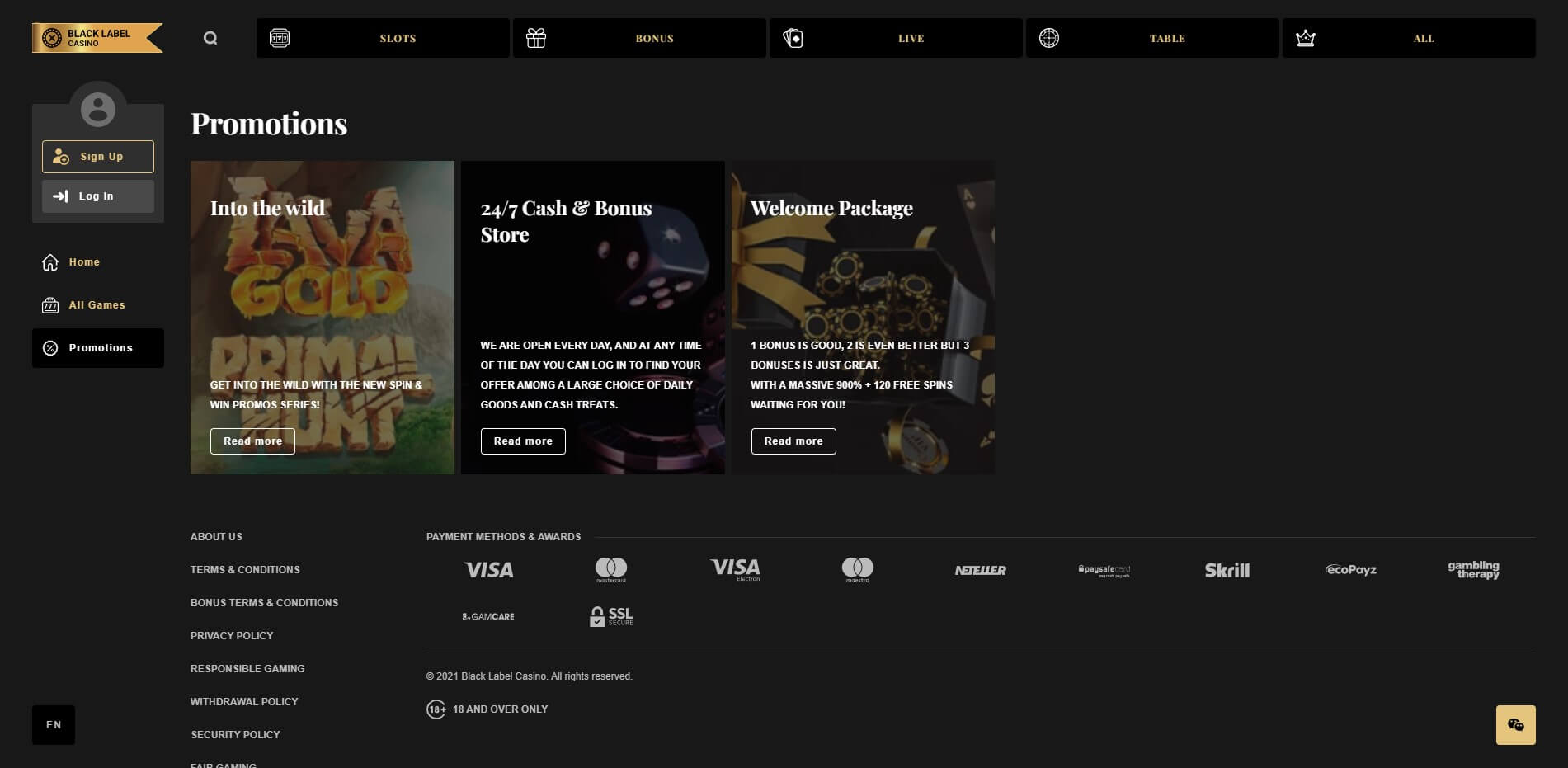Click the search magnifier icon

tap(210, 38)
